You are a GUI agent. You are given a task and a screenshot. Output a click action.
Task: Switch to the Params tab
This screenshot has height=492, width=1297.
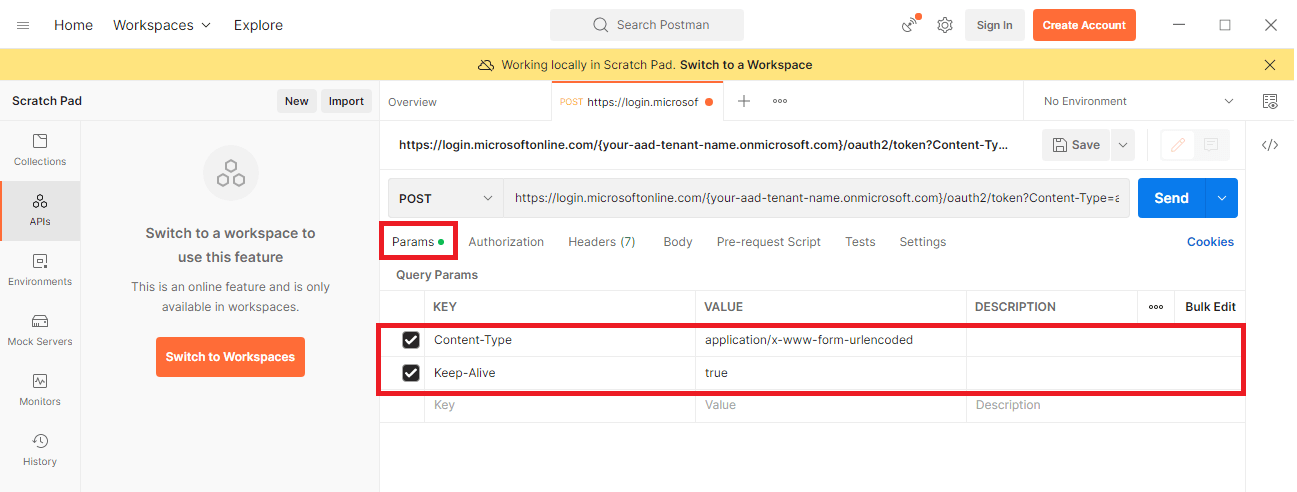(x=418, y=242)
